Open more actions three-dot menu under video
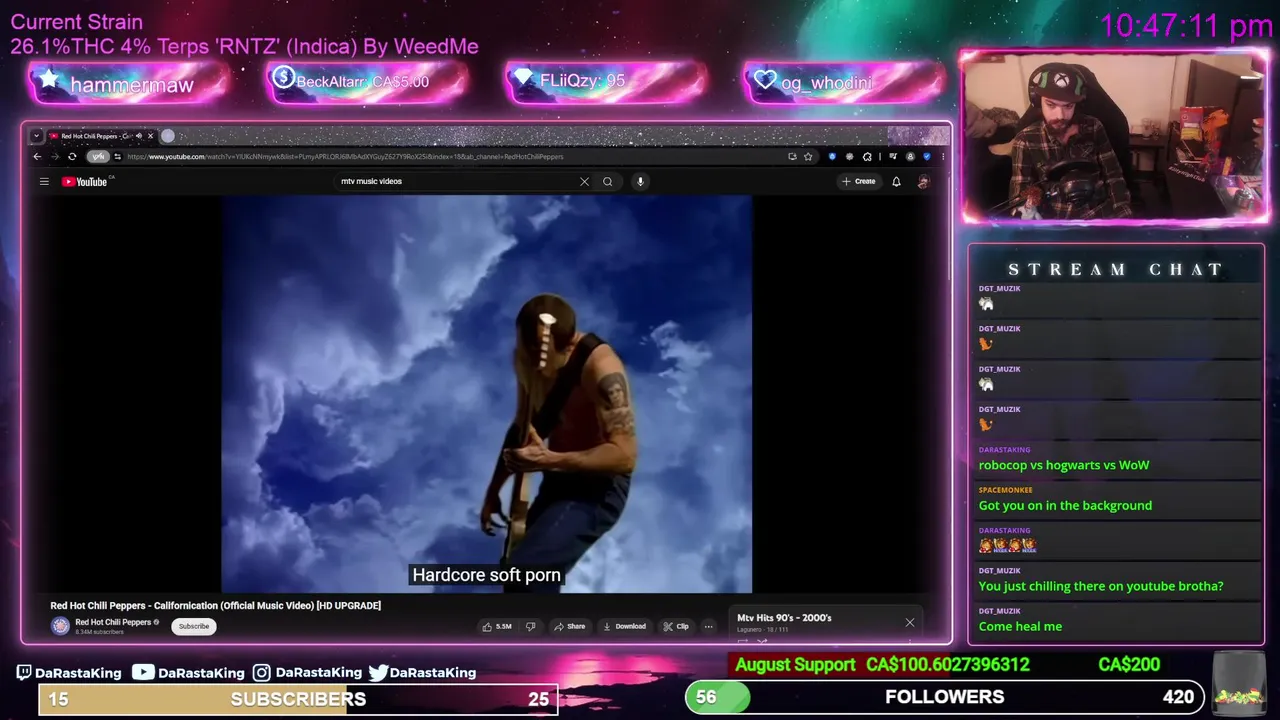This screenshot has height=720, width=1280. (x=708, y=626)
